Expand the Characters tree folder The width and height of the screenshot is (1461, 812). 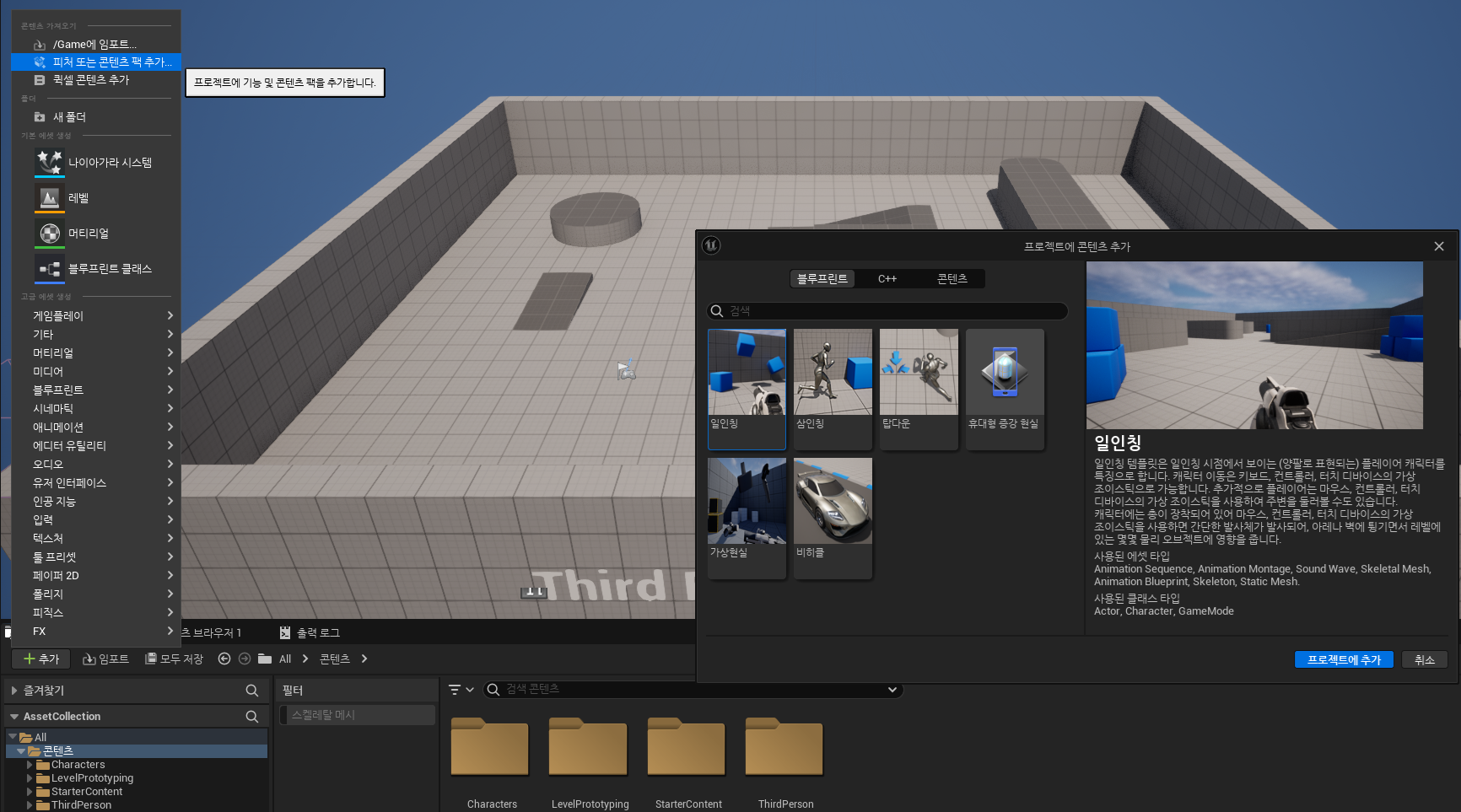click(x=30, y=765)
